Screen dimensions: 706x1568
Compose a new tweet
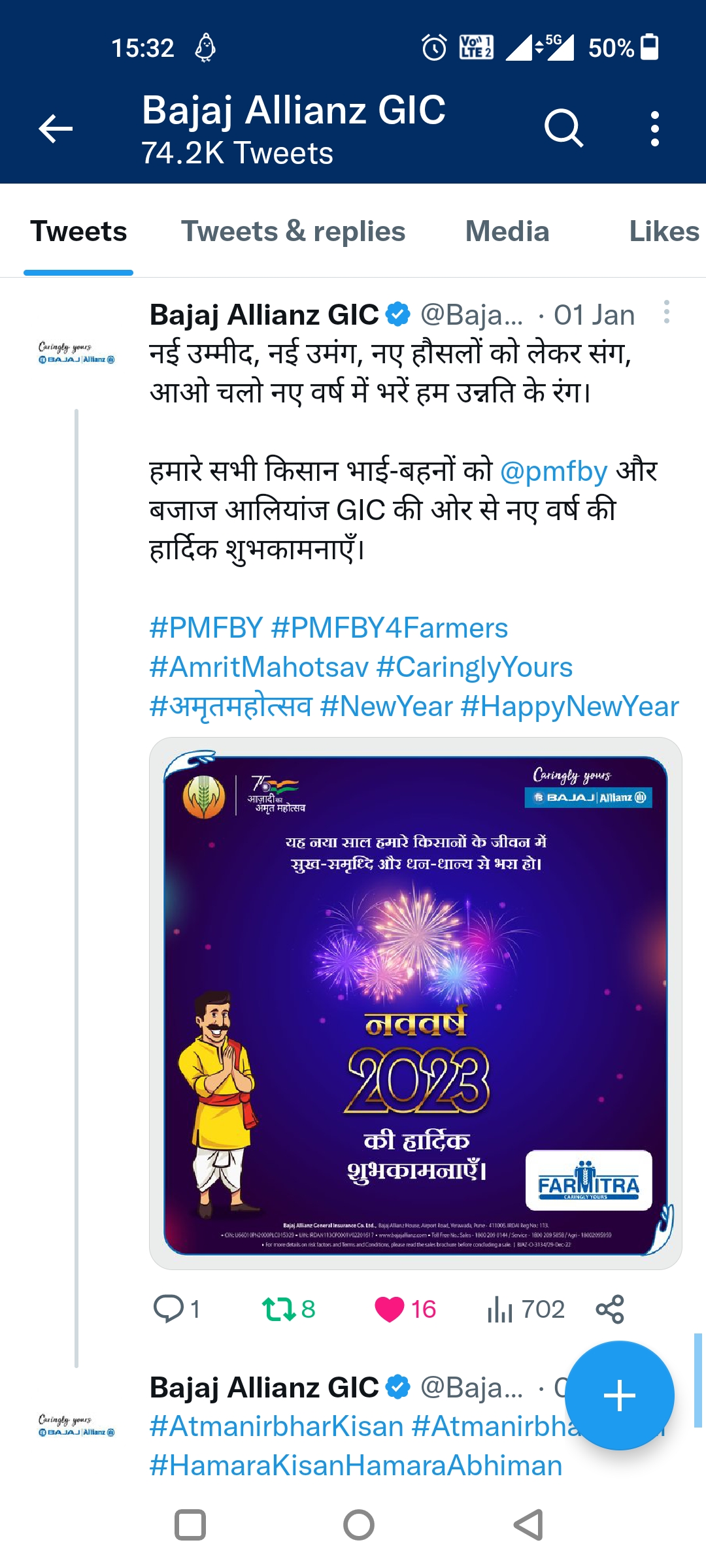click(619, 1396)
